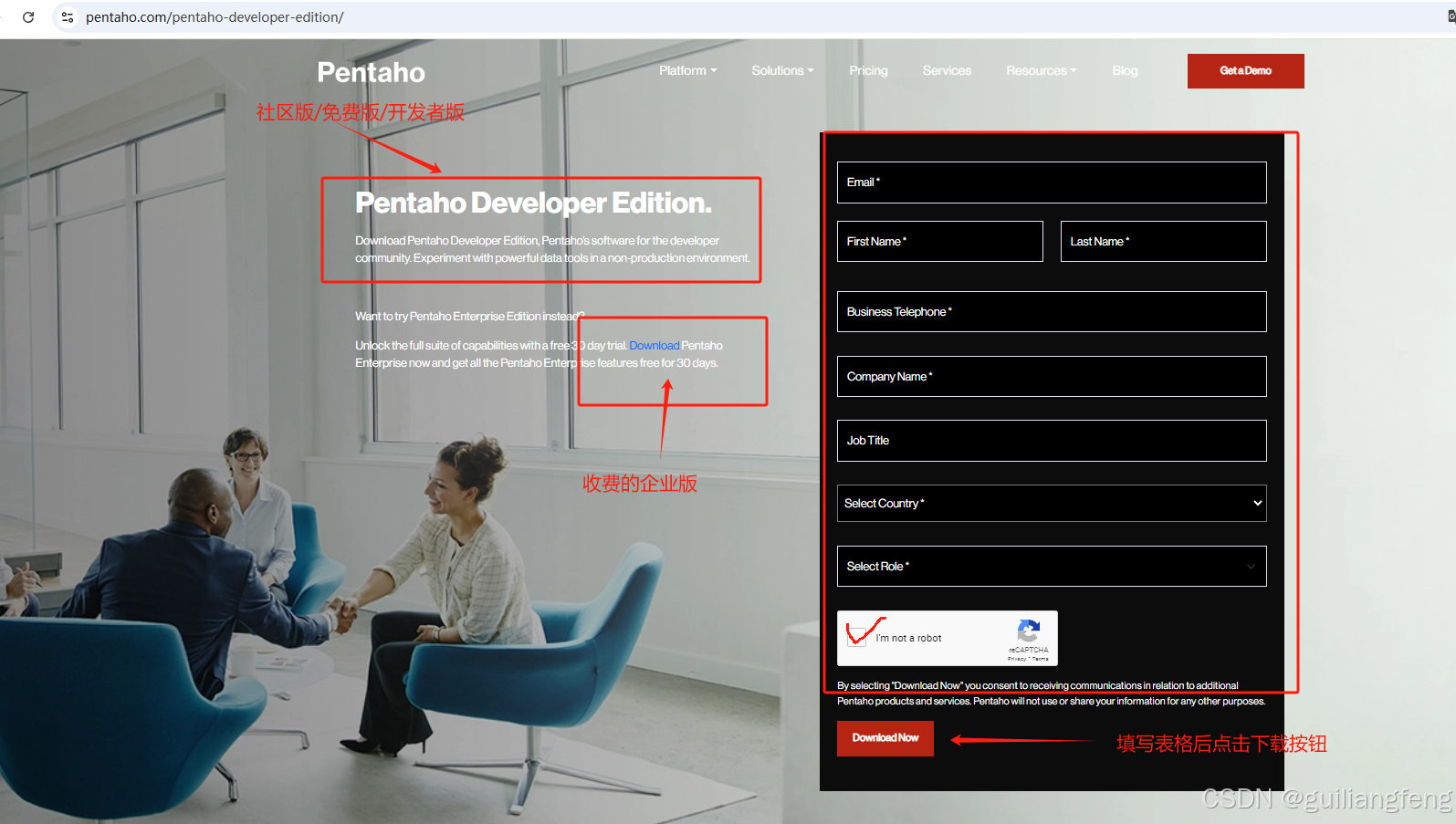The width and height of the screenshot is (1456, 824).
Task: Reload the page with the browser refresh icon
Action: click(x=28, y=17)
